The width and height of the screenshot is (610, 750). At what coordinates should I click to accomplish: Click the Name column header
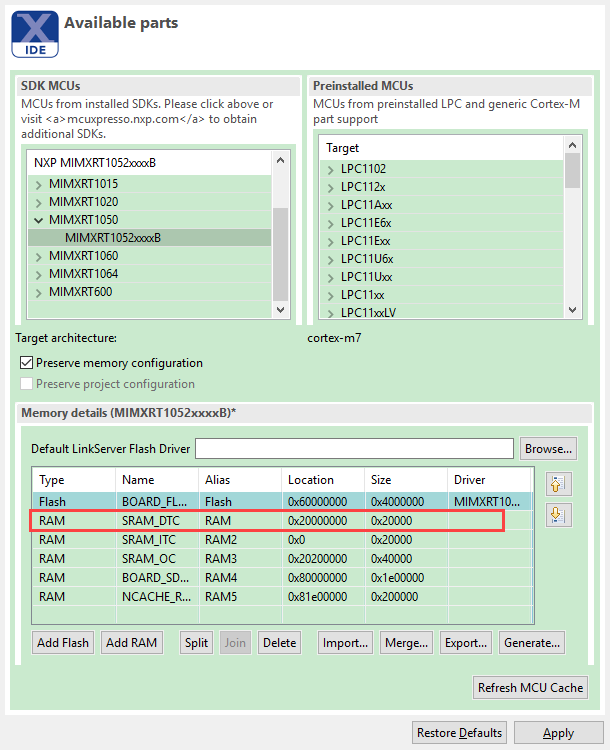157,480
